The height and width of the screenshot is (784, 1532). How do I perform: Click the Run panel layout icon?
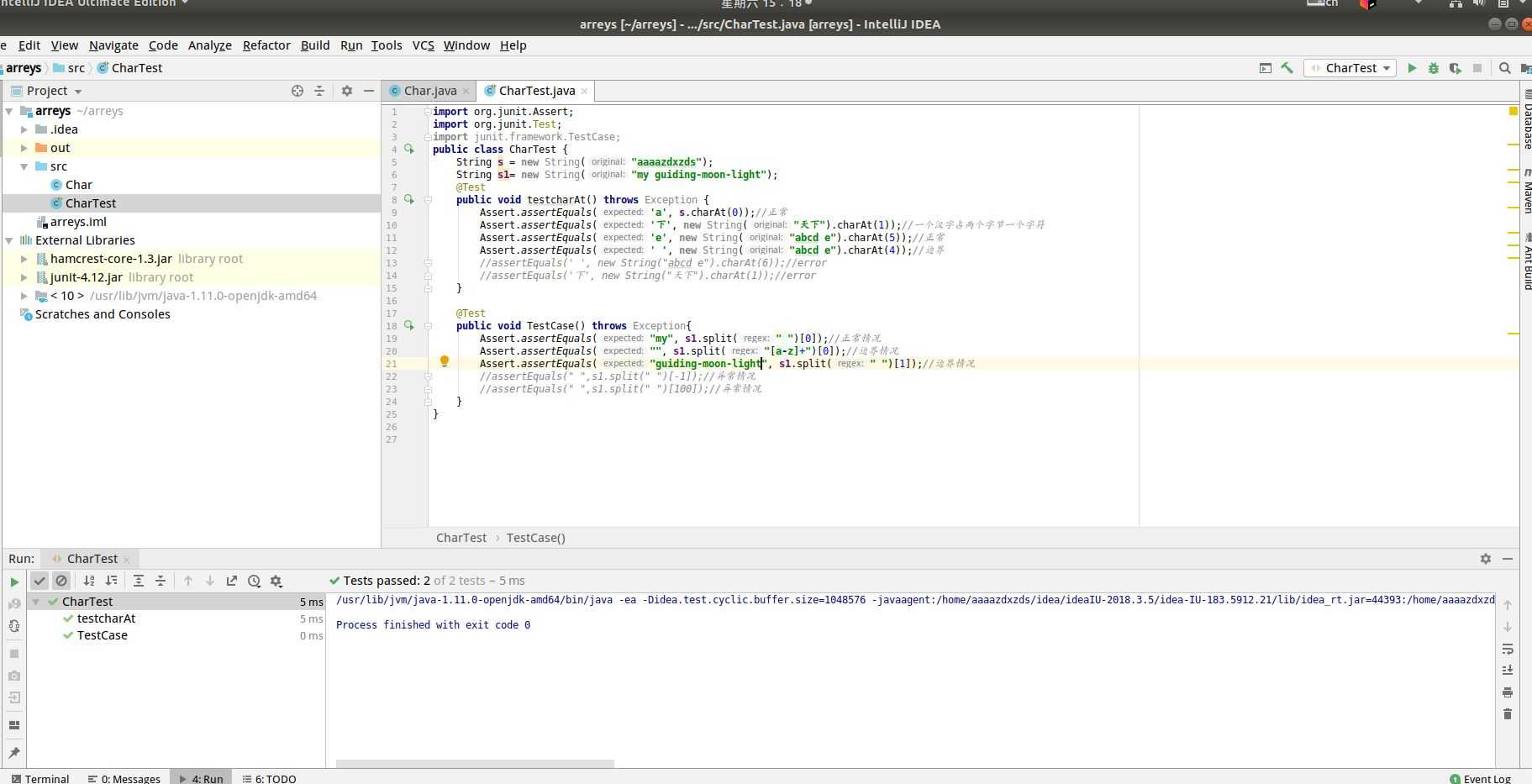pos(14,725)
